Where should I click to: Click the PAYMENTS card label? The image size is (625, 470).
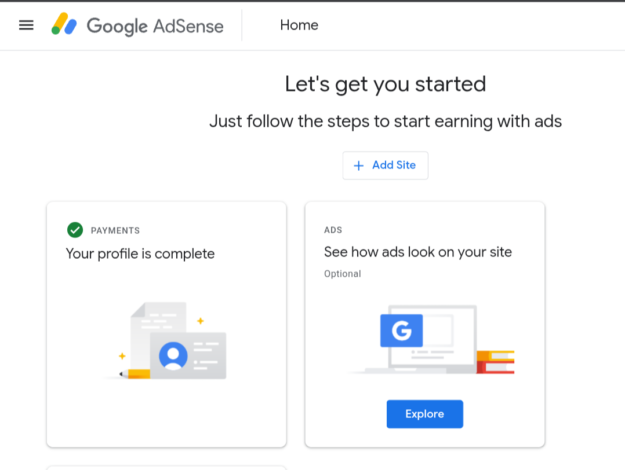[x=115, y=230]
